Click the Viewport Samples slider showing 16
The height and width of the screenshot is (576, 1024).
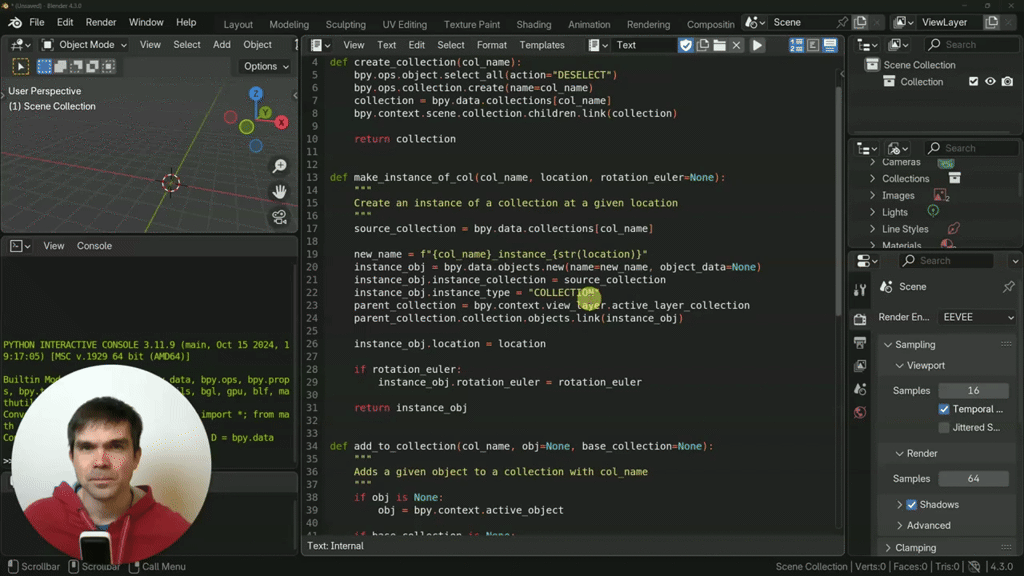coord(973,390)
